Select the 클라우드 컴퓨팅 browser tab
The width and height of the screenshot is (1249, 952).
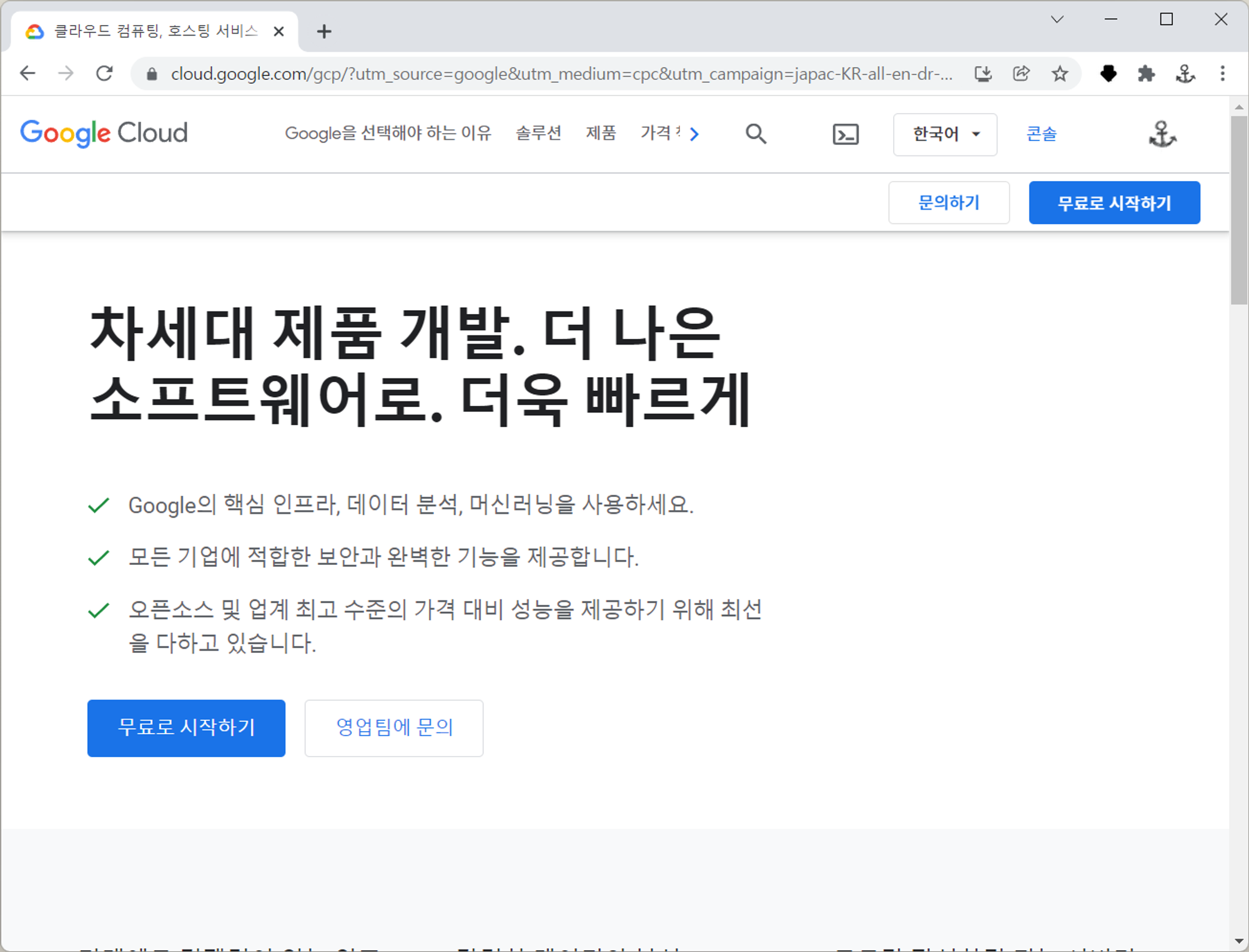(x=155, y=31)
